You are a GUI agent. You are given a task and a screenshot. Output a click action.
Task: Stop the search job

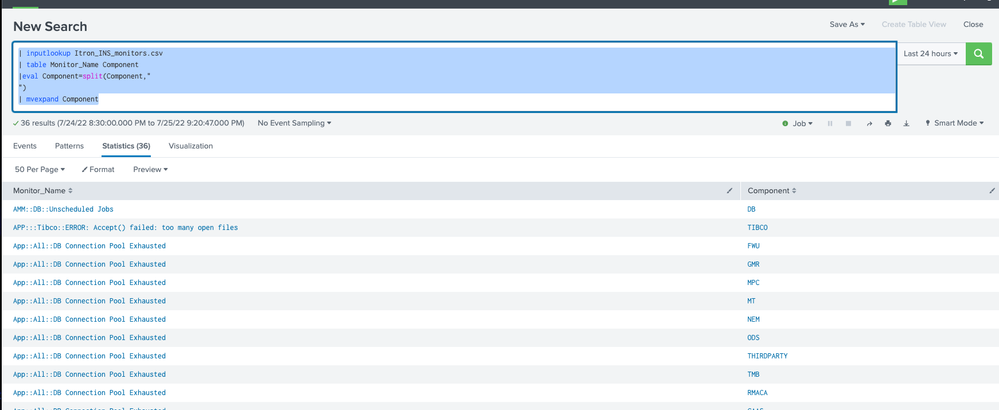click(849, 123)
